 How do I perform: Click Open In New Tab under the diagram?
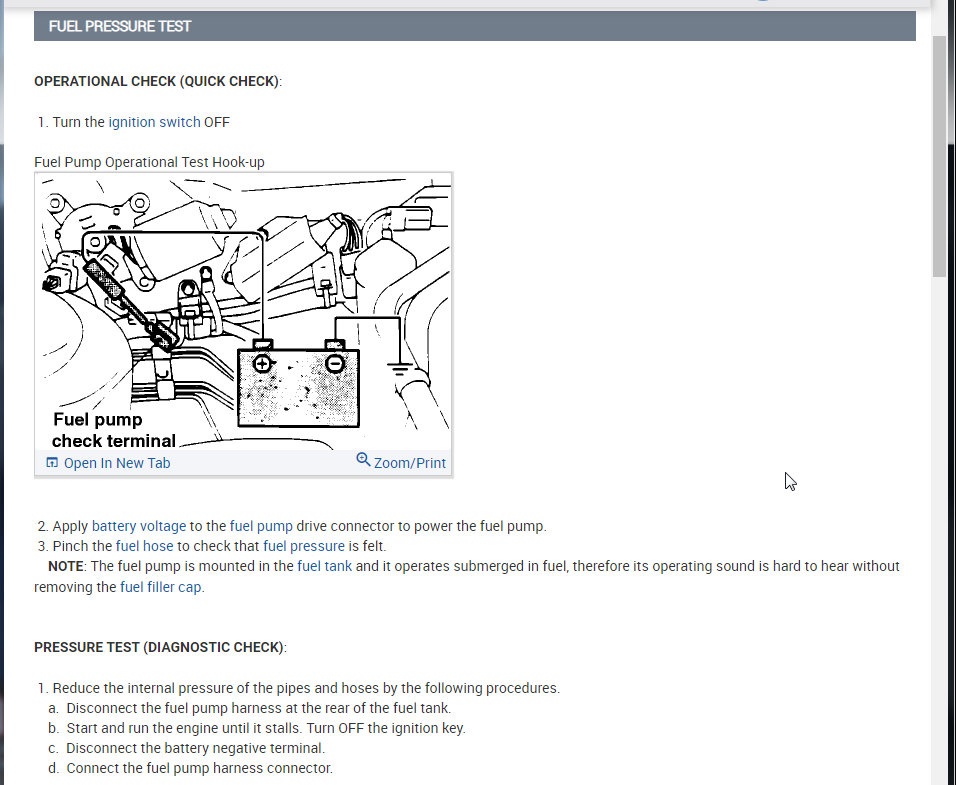click(x=117, y=463)
